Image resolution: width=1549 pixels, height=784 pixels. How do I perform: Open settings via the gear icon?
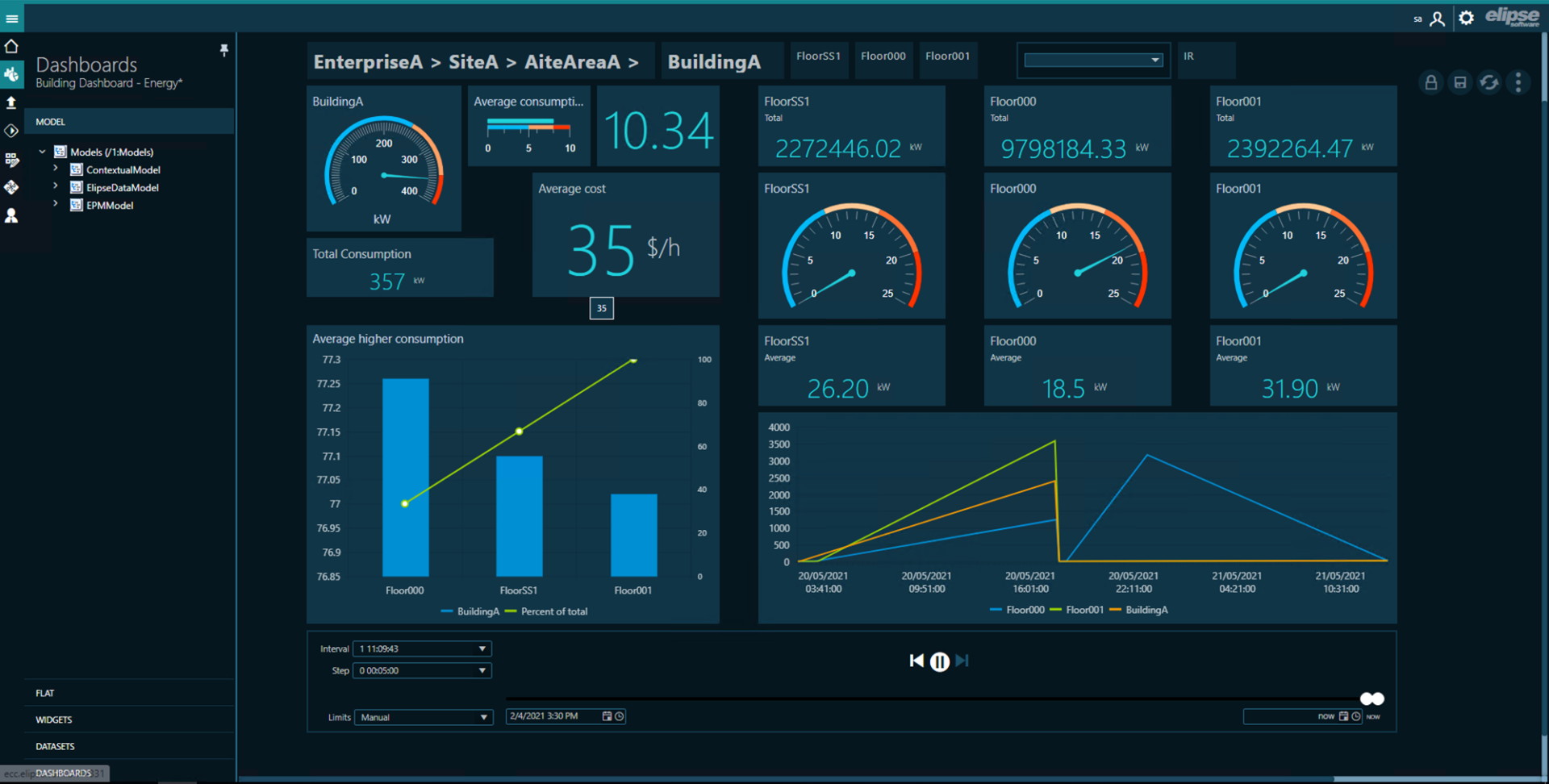point(1466,18)
